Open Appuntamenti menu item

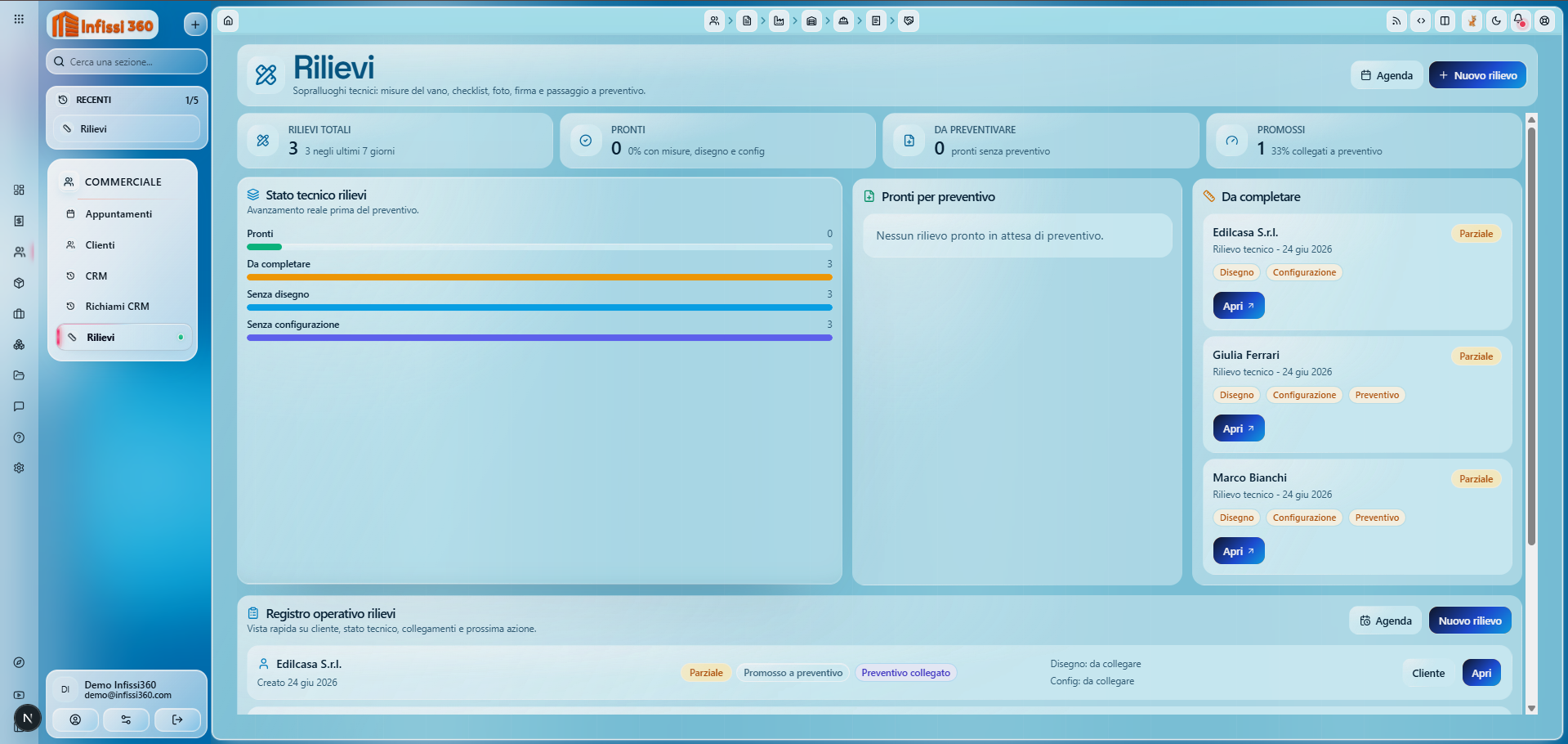point(123,214)
